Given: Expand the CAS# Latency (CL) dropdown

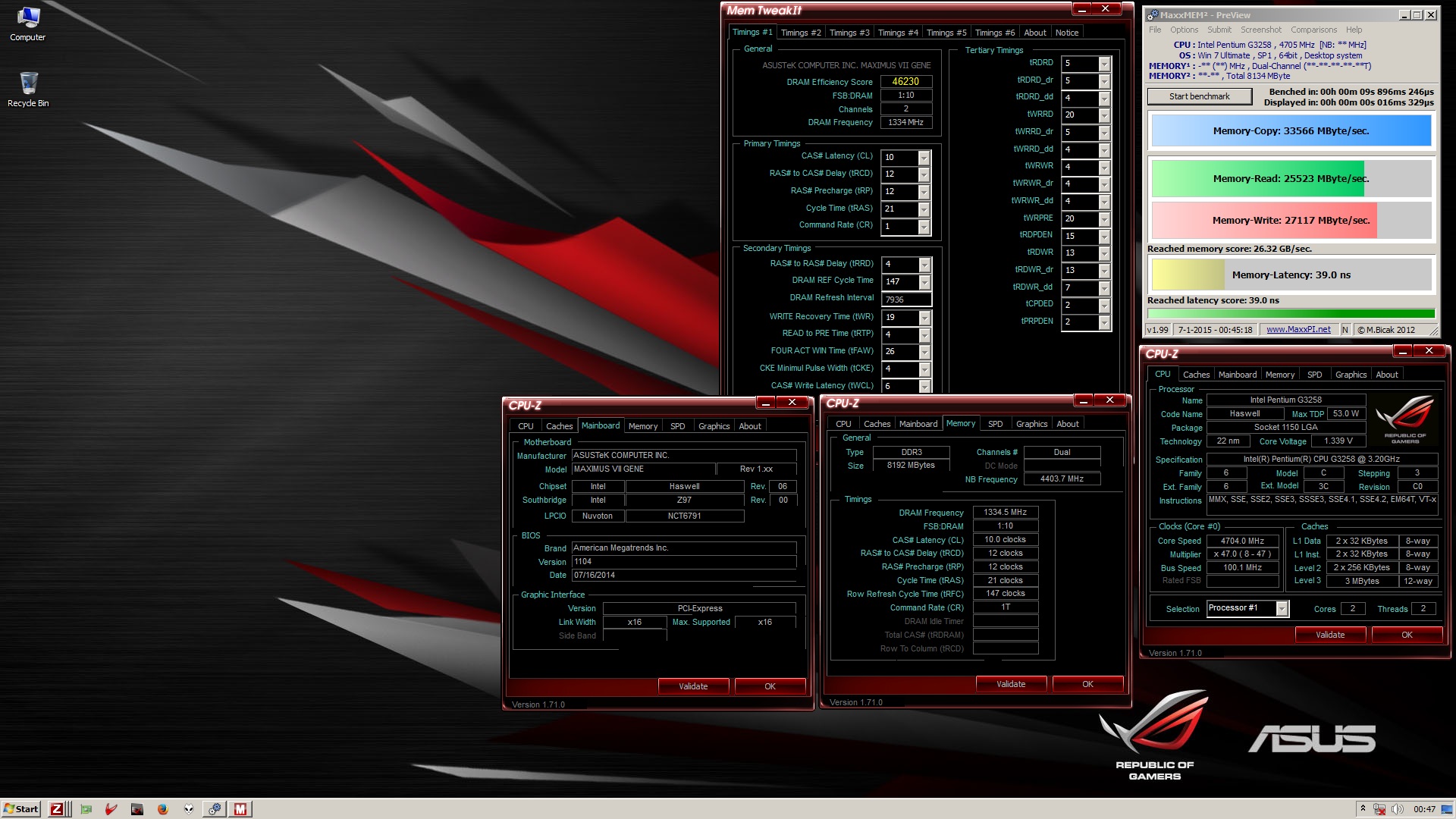Looking at the screenshot, I should (924, 158).
